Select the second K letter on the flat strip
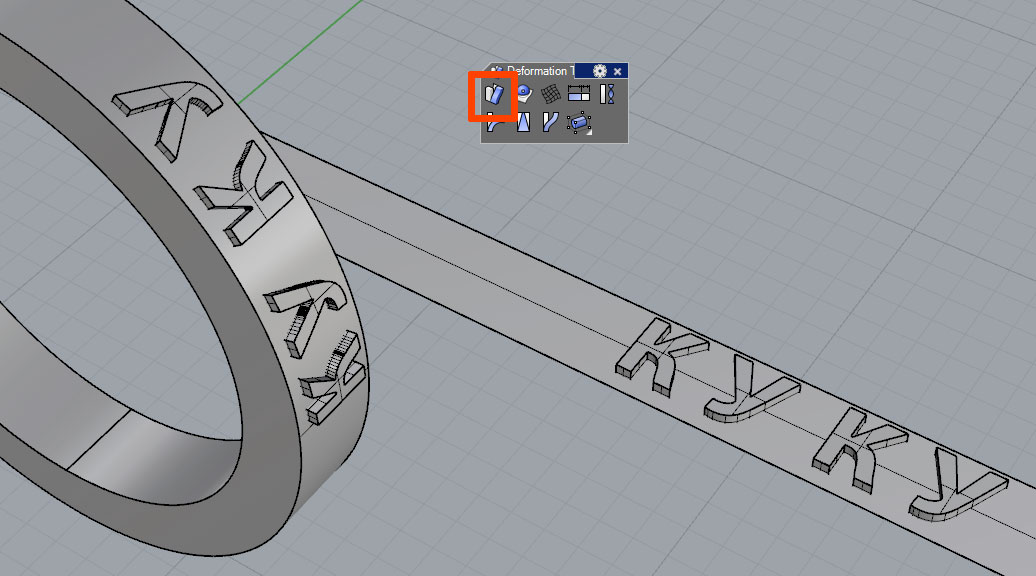This screenshot has height=576, width=1036. click(848, 440)
